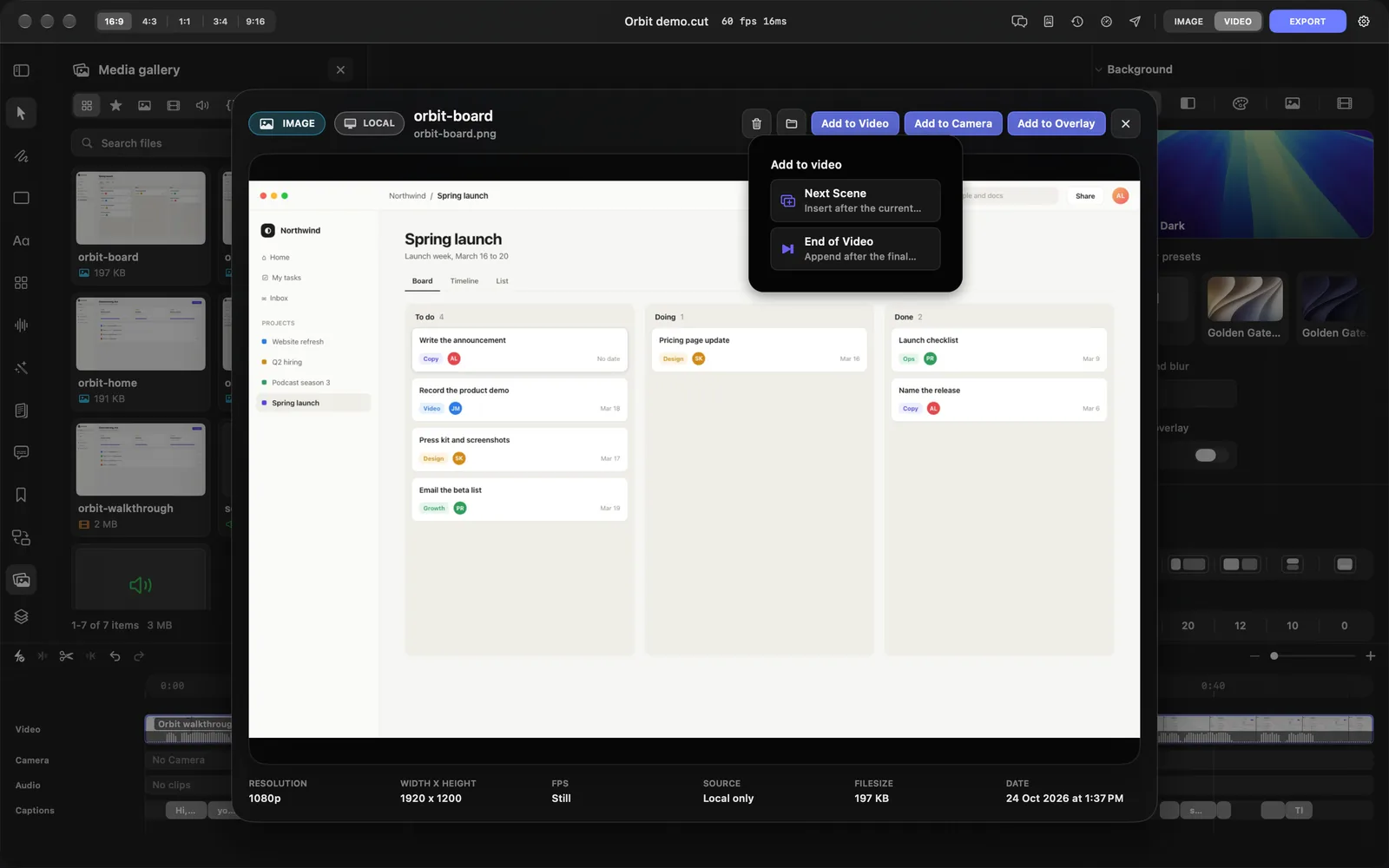The height and width of the screenshot is (868, 1389).
Task: Select the freehand draw tool in the sidebar
Action: click(x=21, y=156)
